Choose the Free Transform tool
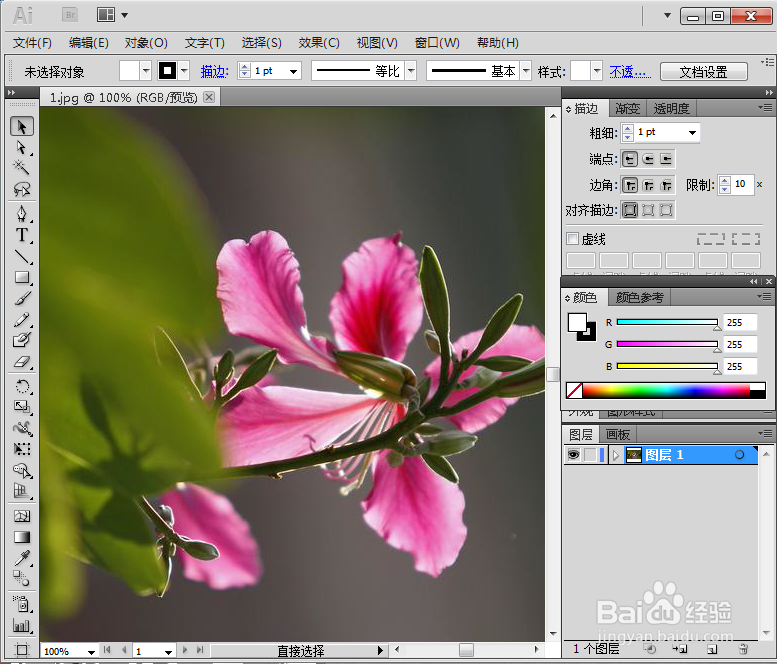The height and width of the screenshot is (664, 777). coord(22,449)
